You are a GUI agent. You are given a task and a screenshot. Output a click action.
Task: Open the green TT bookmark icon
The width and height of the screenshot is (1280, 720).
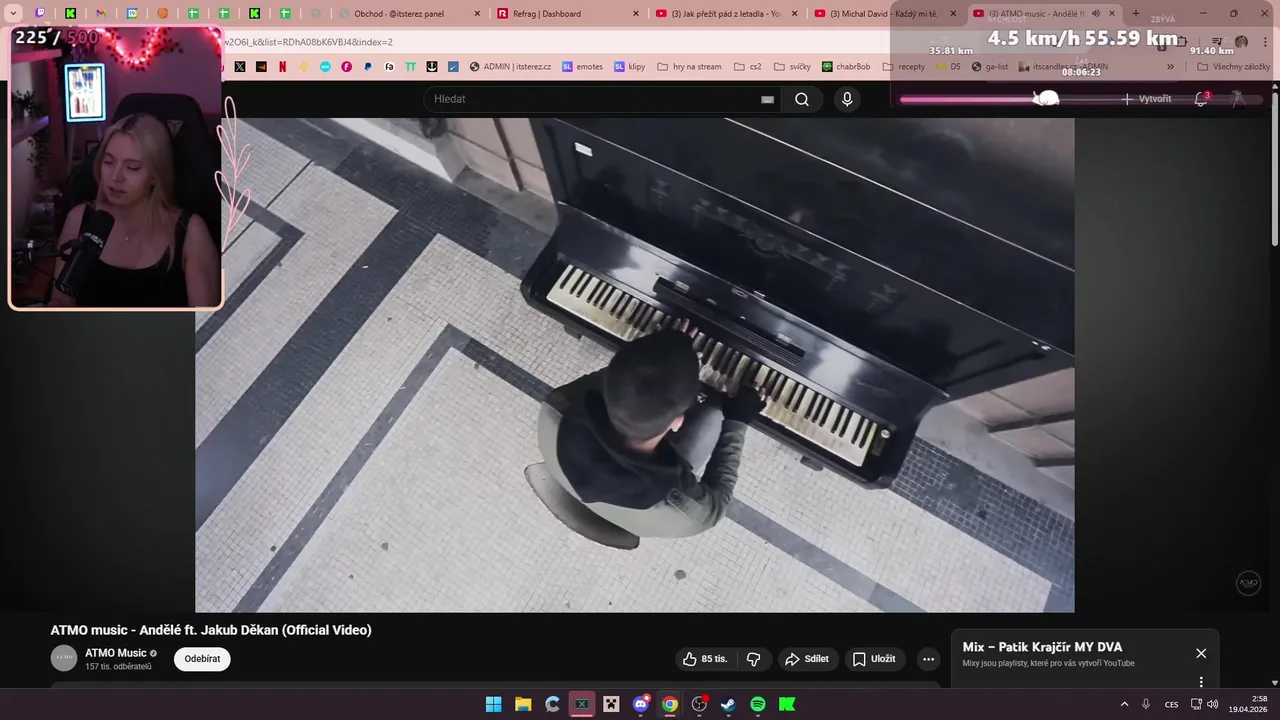pos(410,67)
